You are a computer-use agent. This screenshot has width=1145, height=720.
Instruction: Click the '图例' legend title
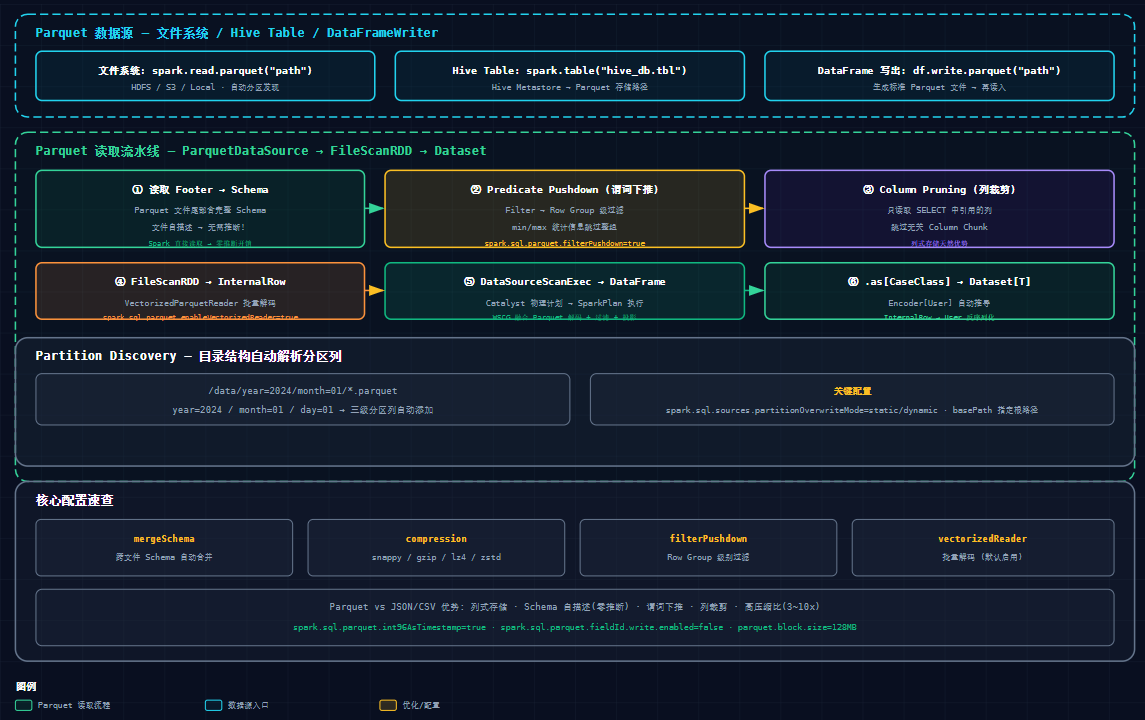(x=26, y=686)
